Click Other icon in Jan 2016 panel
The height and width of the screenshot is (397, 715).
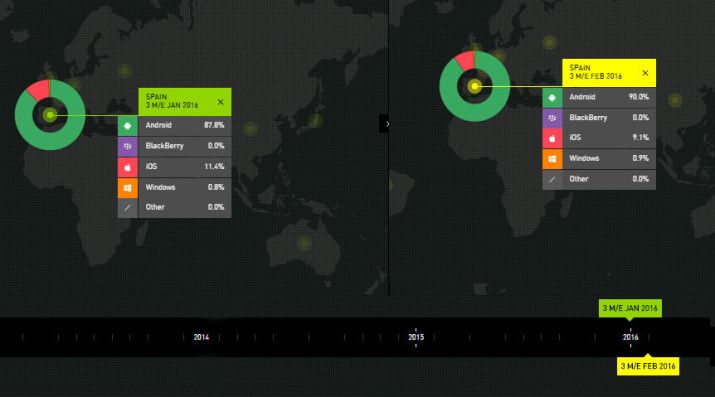pos(128,208)
